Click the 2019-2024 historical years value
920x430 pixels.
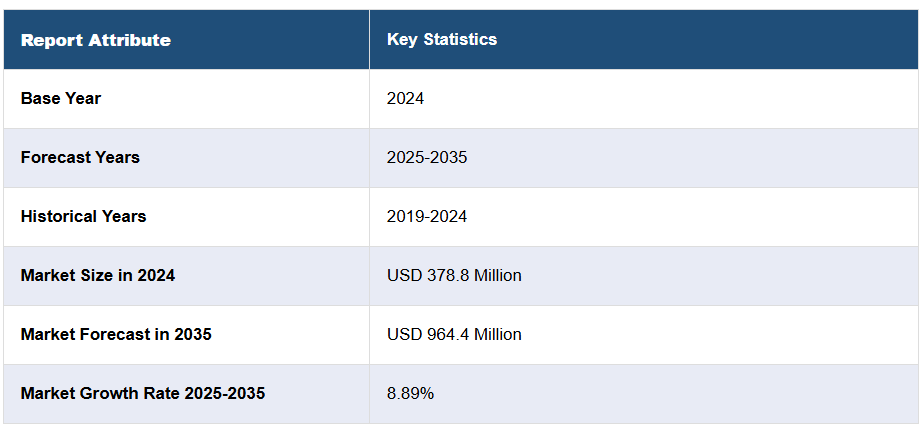(427, 216)
